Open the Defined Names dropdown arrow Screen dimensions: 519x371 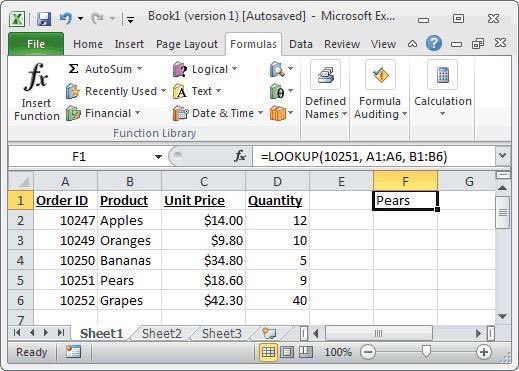pos(344,114)
